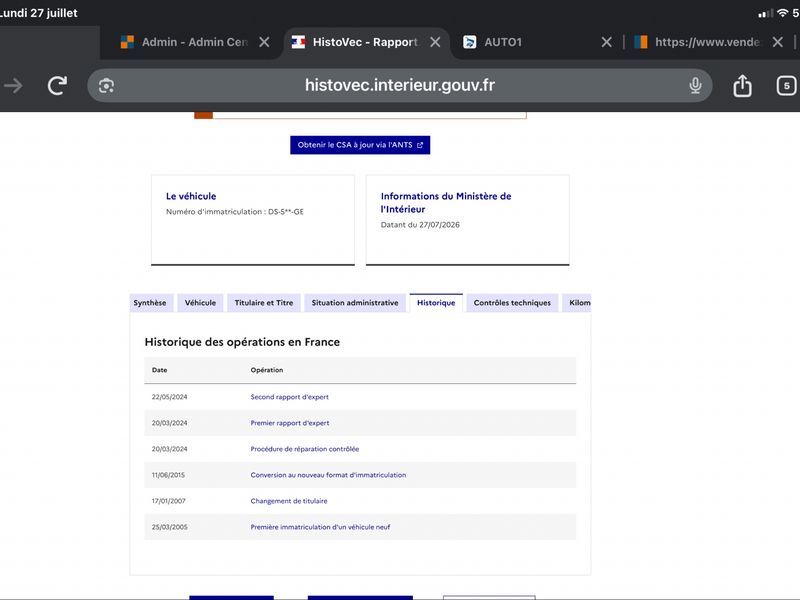Reload the page with the refresh icon
The width and height of the screenshot is (800, 600).
pyautogui.click(x=57, y=85)
